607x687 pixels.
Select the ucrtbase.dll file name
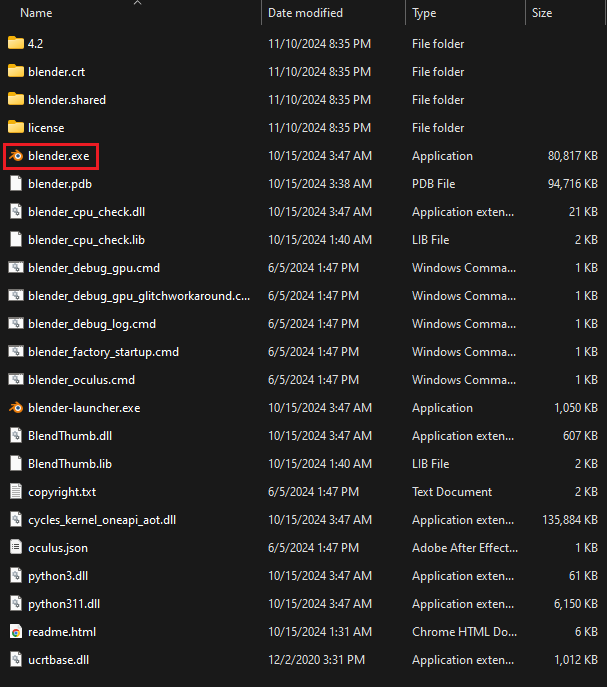(58, 660)
